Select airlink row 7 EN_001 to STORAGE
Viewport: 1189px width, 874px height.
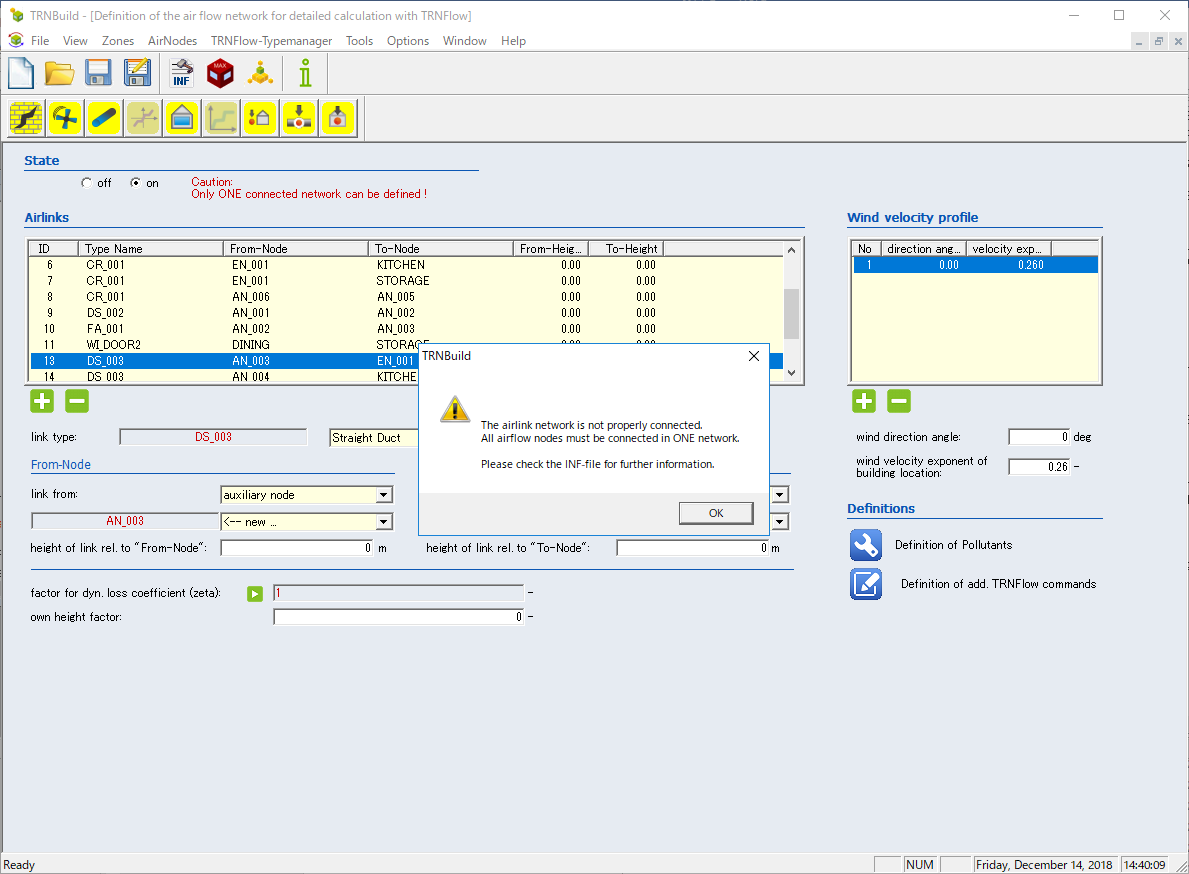pyautogui.click(x=406, y=280)
